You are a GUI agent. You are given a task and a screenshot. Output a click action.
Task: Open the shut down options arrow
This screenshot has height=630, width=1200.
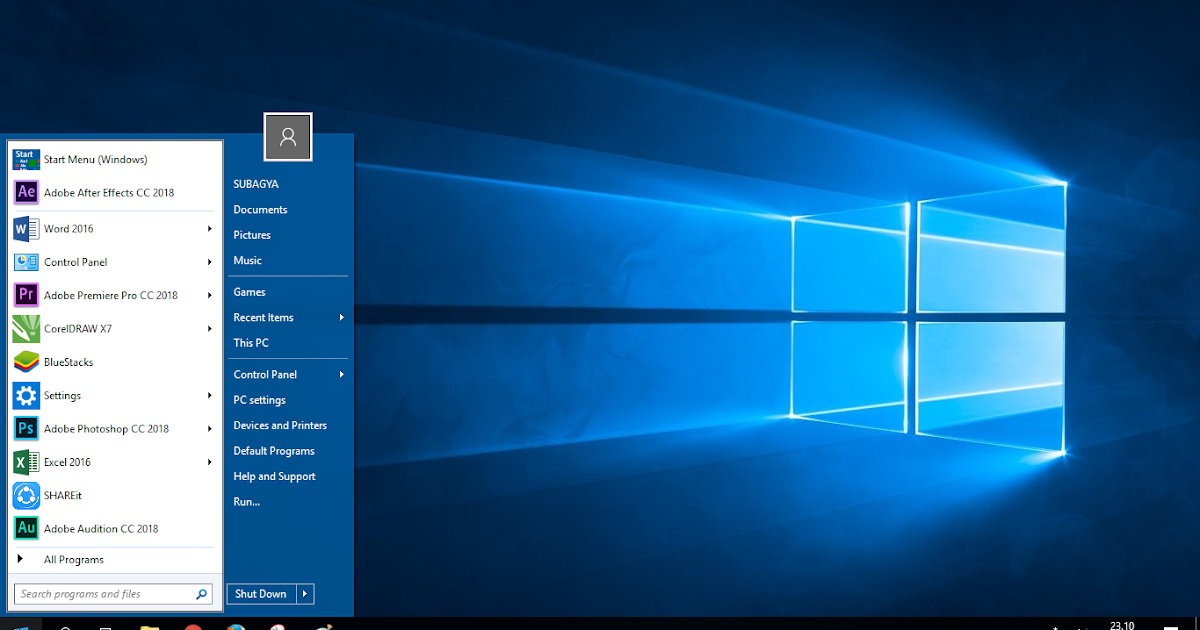pos(306,593)
